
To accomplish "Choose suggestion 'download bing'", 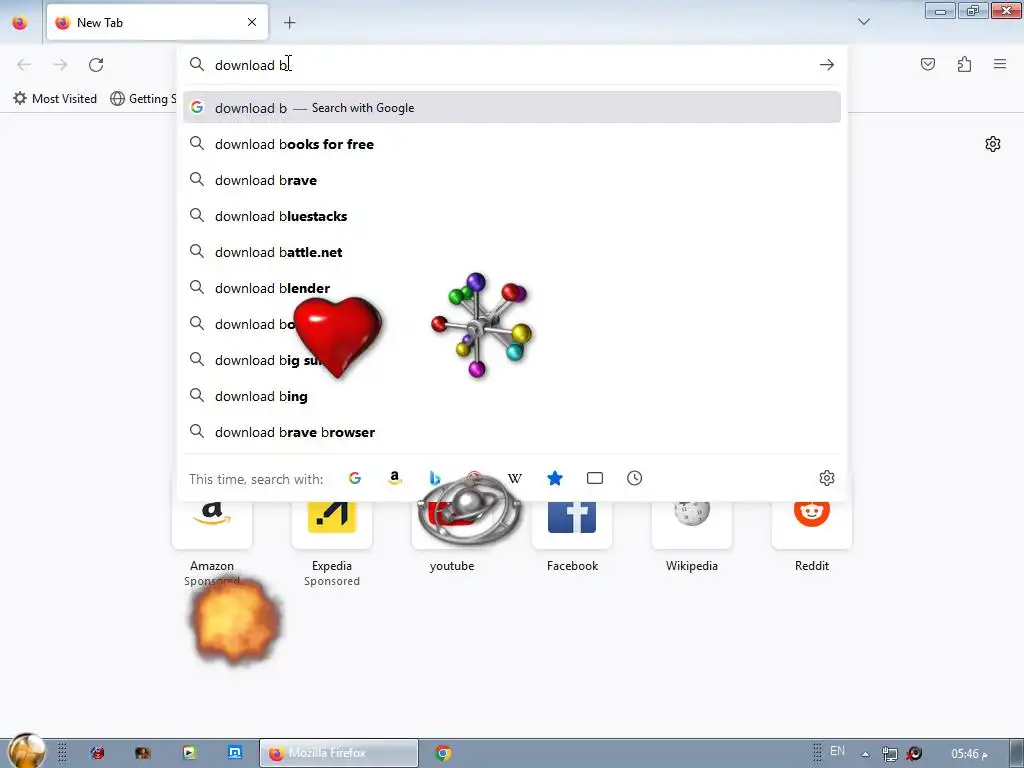I will (x=512, y=396).
